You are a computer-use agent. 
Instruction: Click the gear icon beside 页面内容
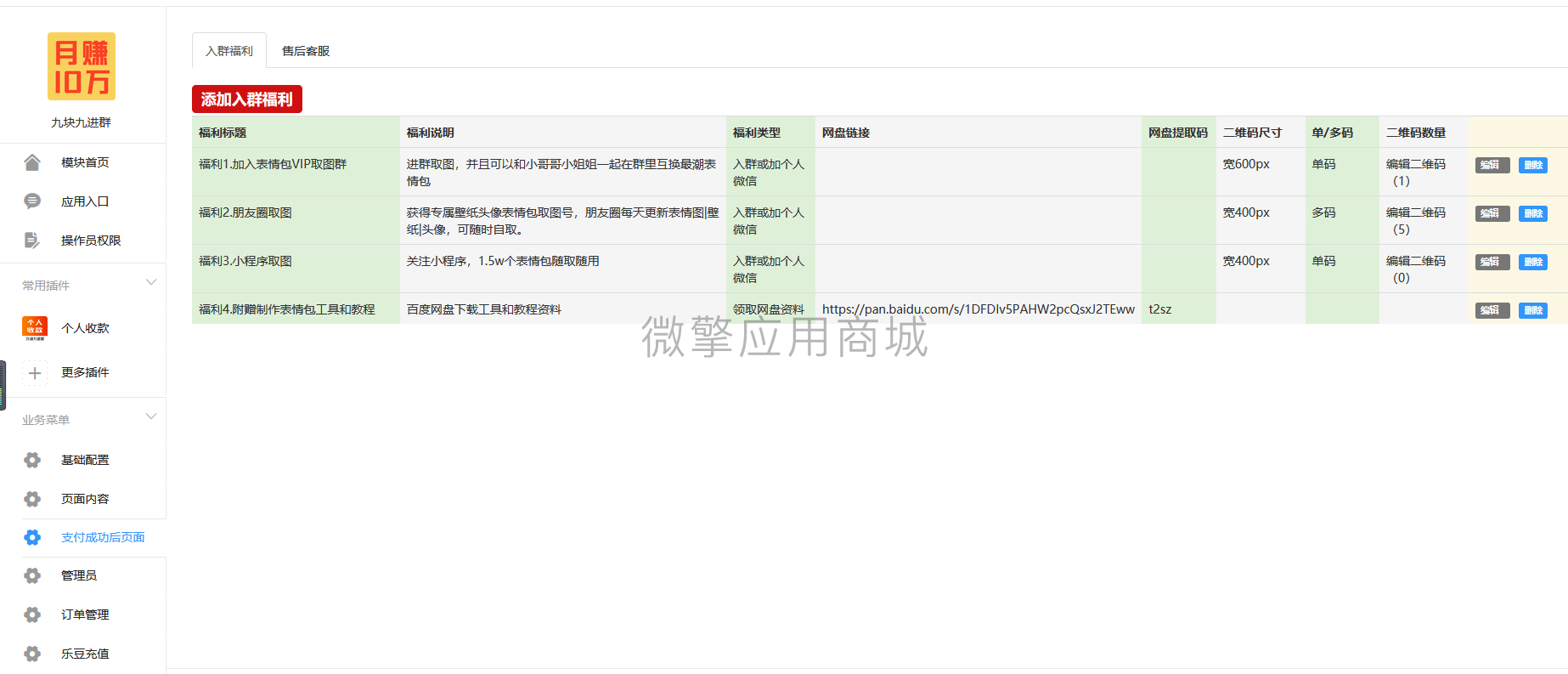point(32,499)
